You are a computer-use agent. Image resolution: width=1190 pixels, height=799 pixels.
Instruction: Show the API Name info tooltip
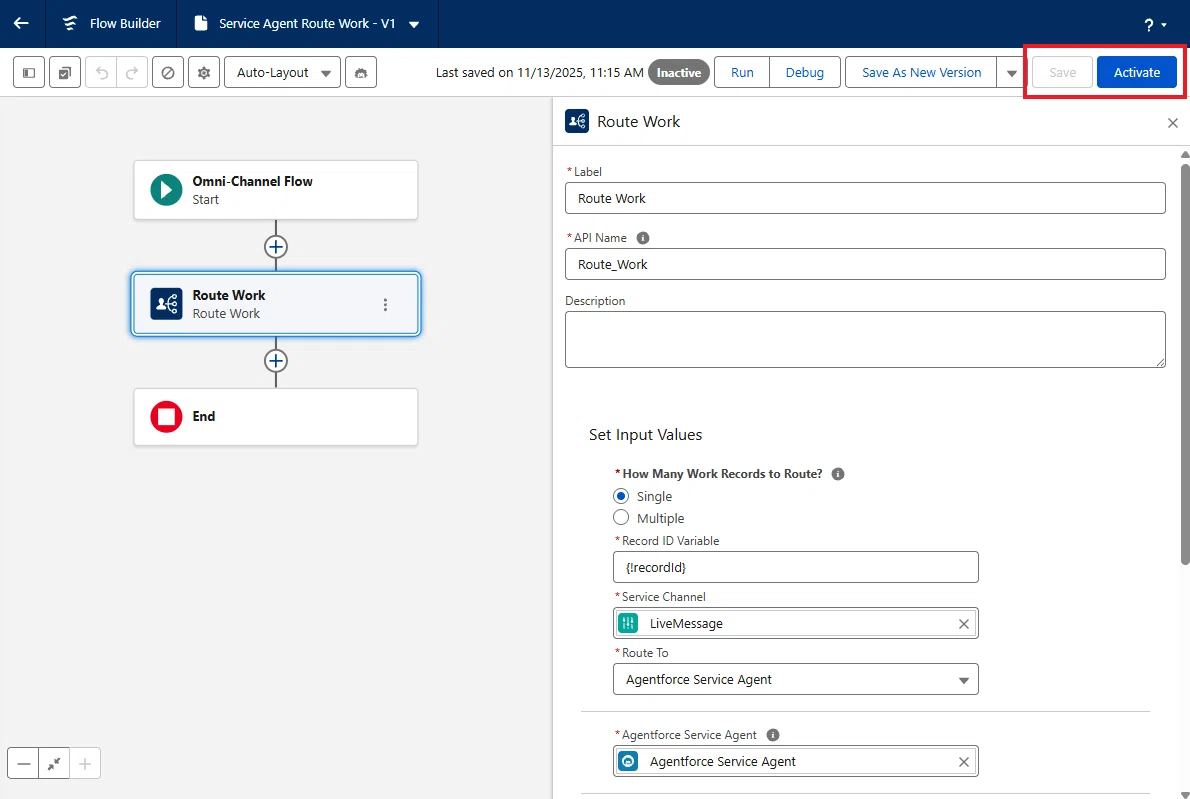[x=643, y=237]
